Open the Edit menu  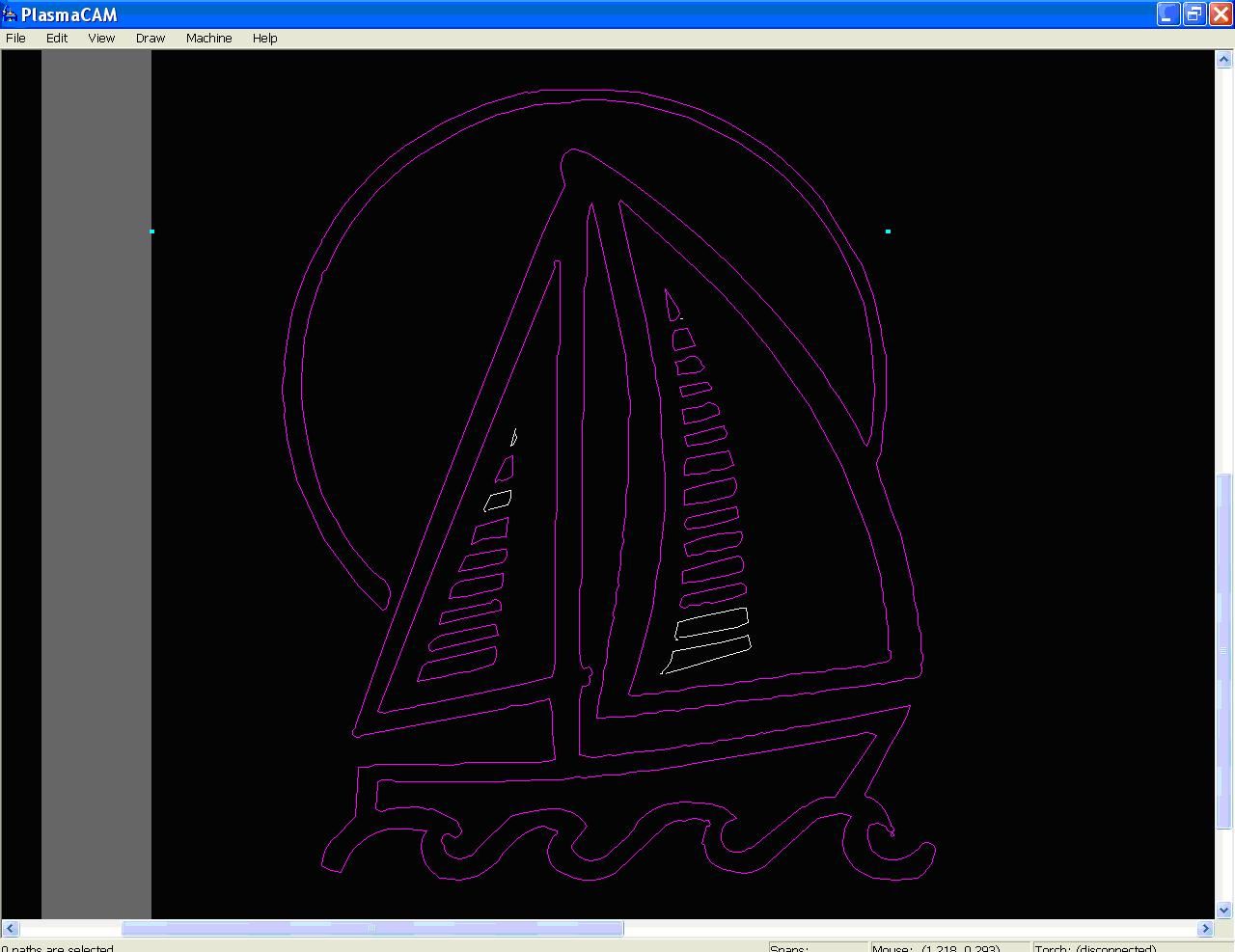coord(56,38)
